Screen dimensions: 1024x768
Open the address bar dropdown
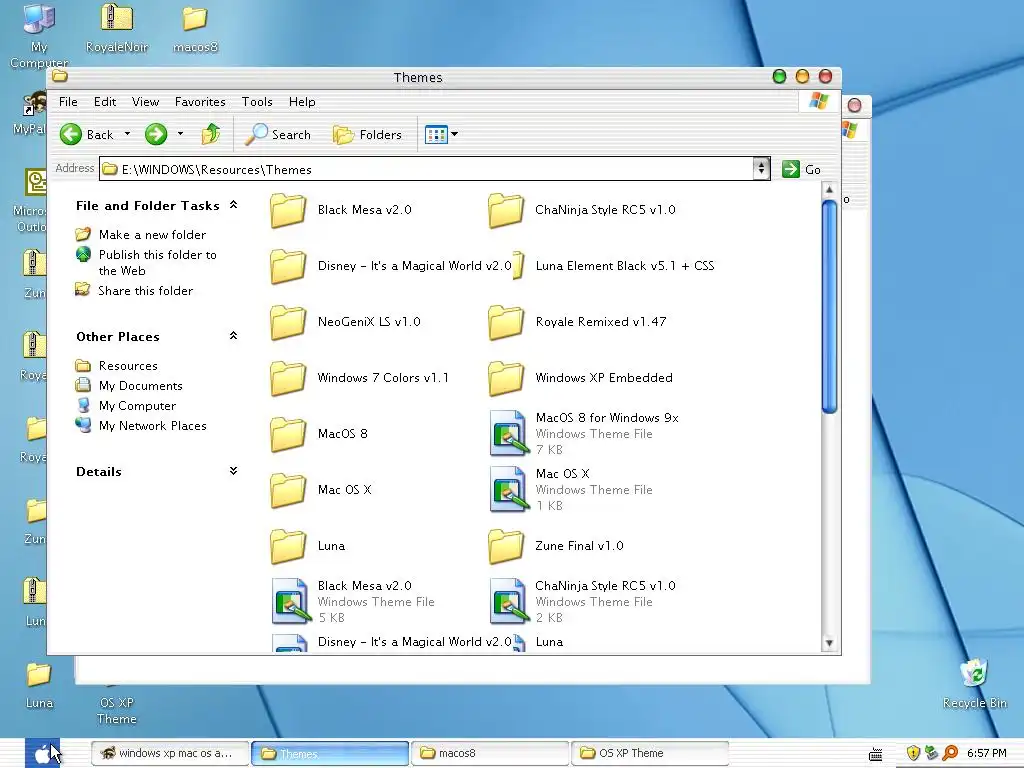pyautogui.click(x=761, y=168)
